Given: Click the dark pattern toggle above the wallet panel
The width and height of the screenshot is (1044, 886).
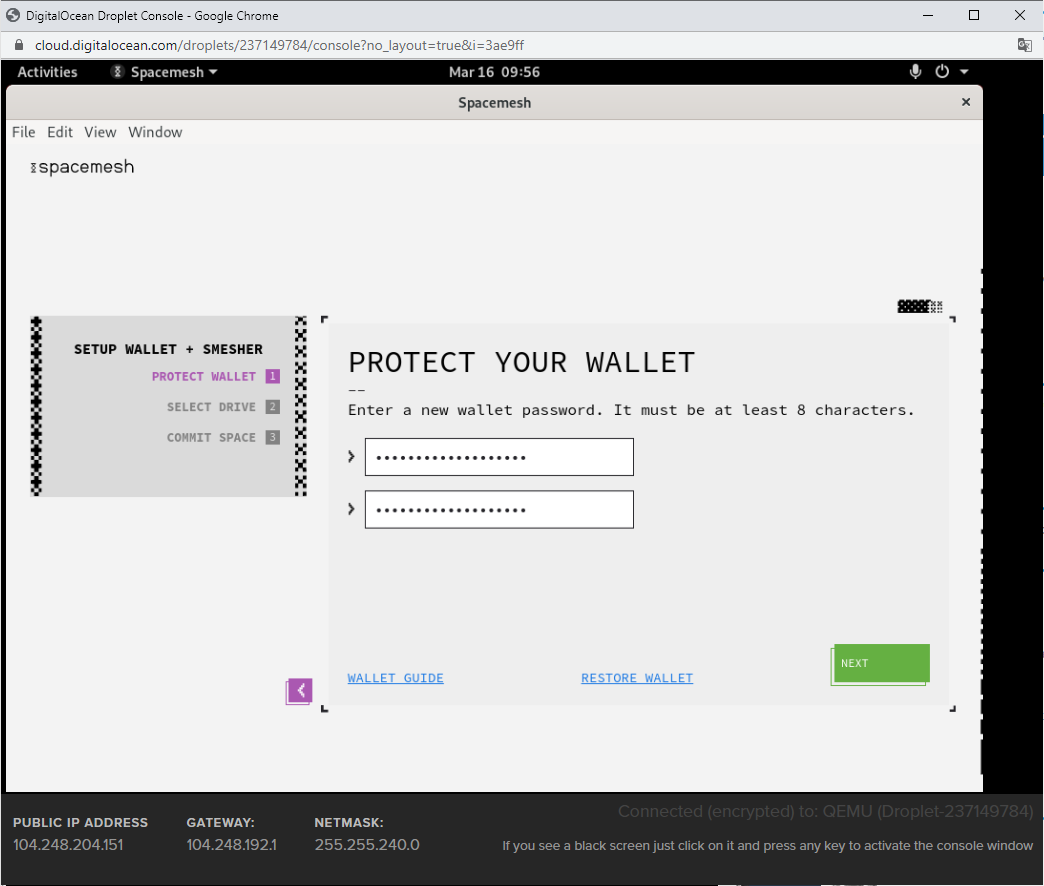Looking at the screenshot, I should pyautogui.click(x=919, y=306).
